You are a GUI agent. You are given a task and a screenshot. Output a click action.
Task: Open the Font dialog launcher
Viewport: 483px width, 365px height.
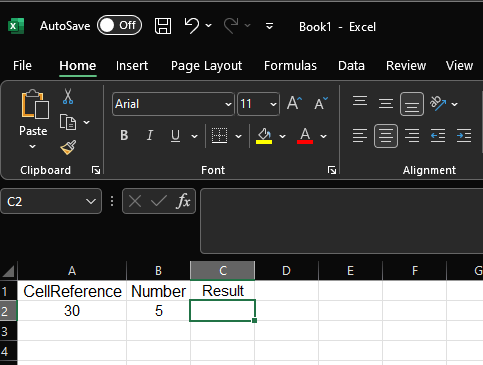(x=332, y=170)
